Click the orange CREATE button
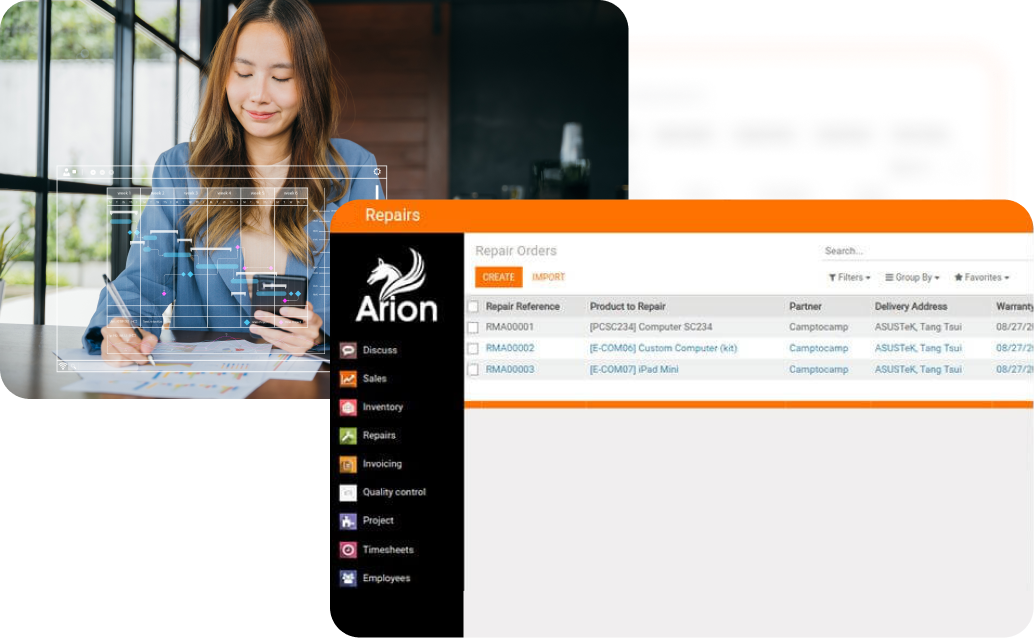Screen dimensions: 1034x638 (x=499, y=277)
